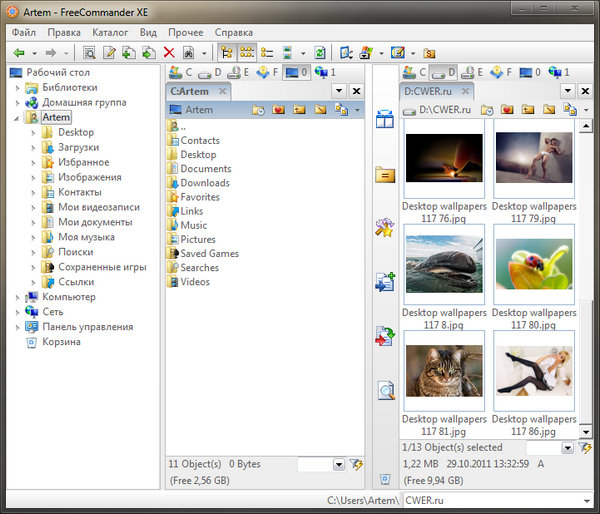Open the Справка menu
Screen dimensions: 600x514
coord(234,32)
